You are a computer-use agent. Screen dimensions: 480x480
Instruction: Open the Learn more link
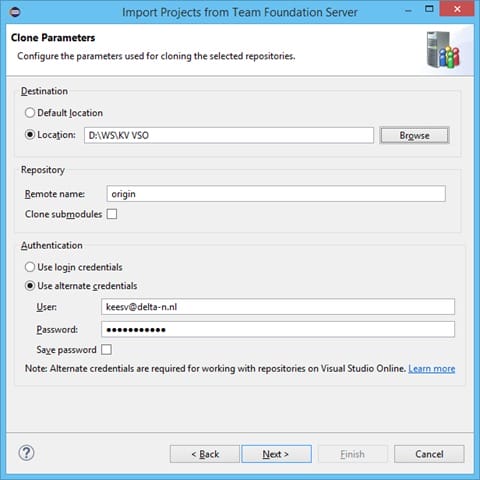pos(432,369)
